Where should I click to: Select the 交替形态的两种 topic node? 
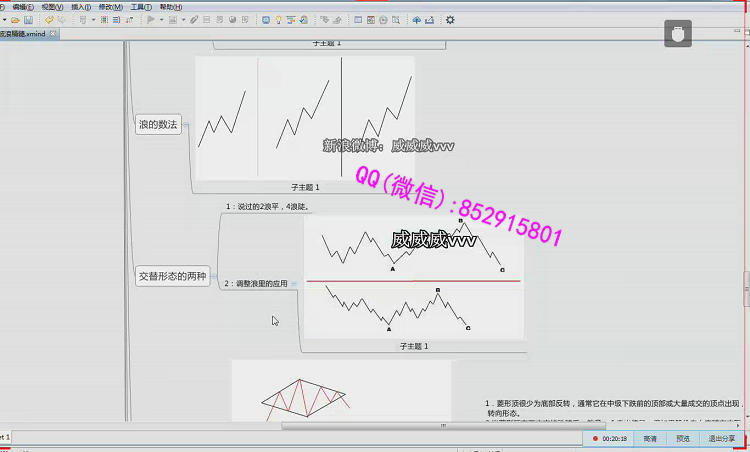[x=173, y=277]
